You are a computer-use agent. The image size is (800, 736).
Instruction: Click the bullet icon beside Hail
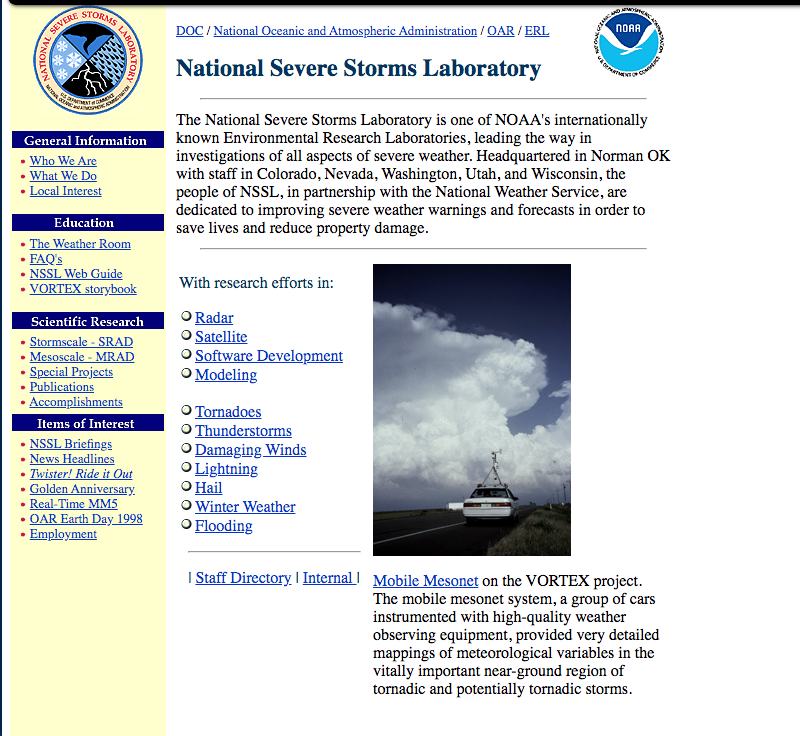pos(186,487)
